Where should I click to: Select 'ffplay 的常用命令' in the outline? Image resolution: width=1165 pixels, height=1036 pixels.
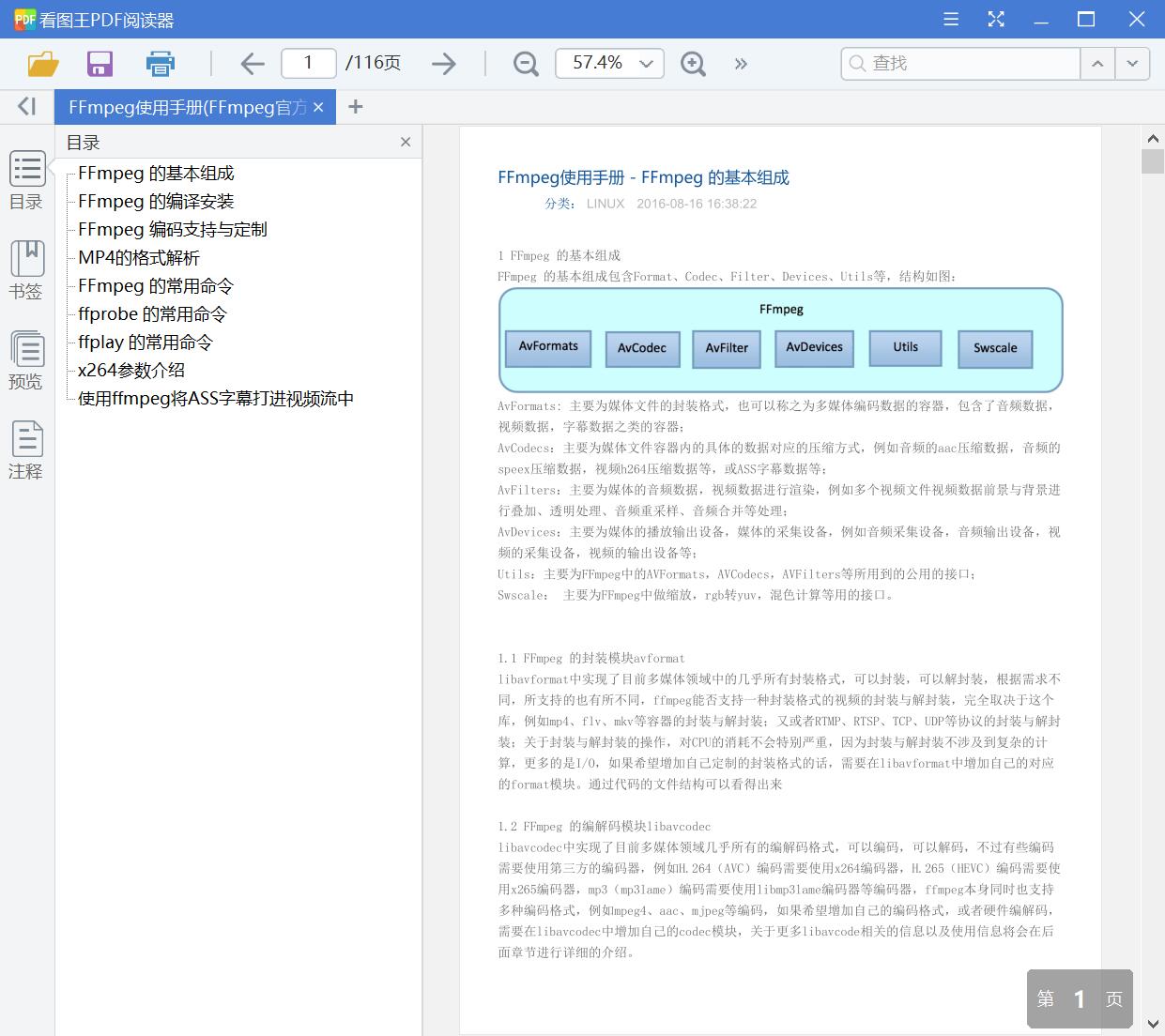coord(146,343)
